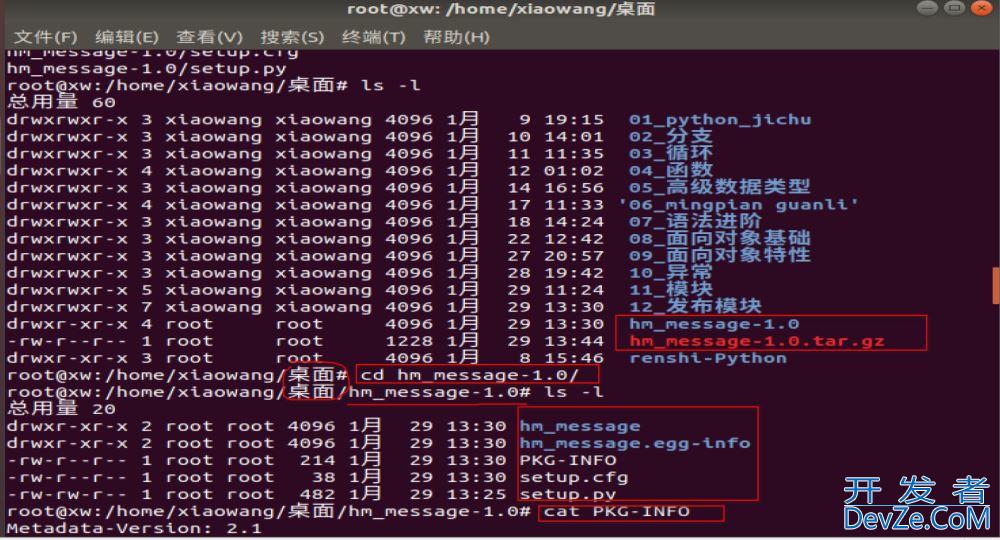Viewport: 1000px width, 540px height.
Task: Click directory name 01_python_jichu
Action: click(720, 119)
